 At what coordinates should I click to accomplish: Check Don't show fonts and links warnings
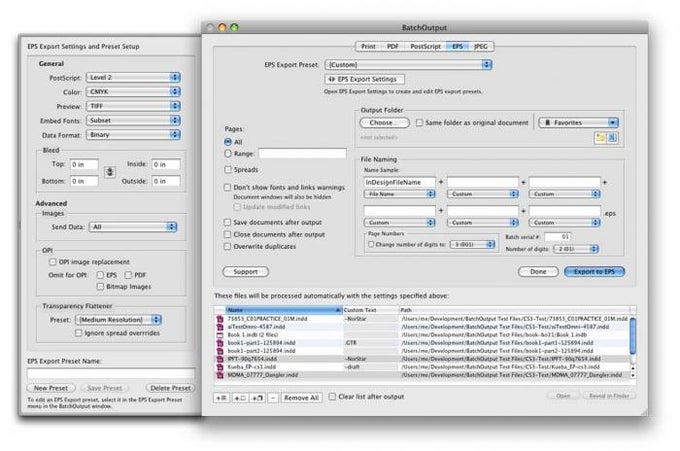tap(227, 187)
